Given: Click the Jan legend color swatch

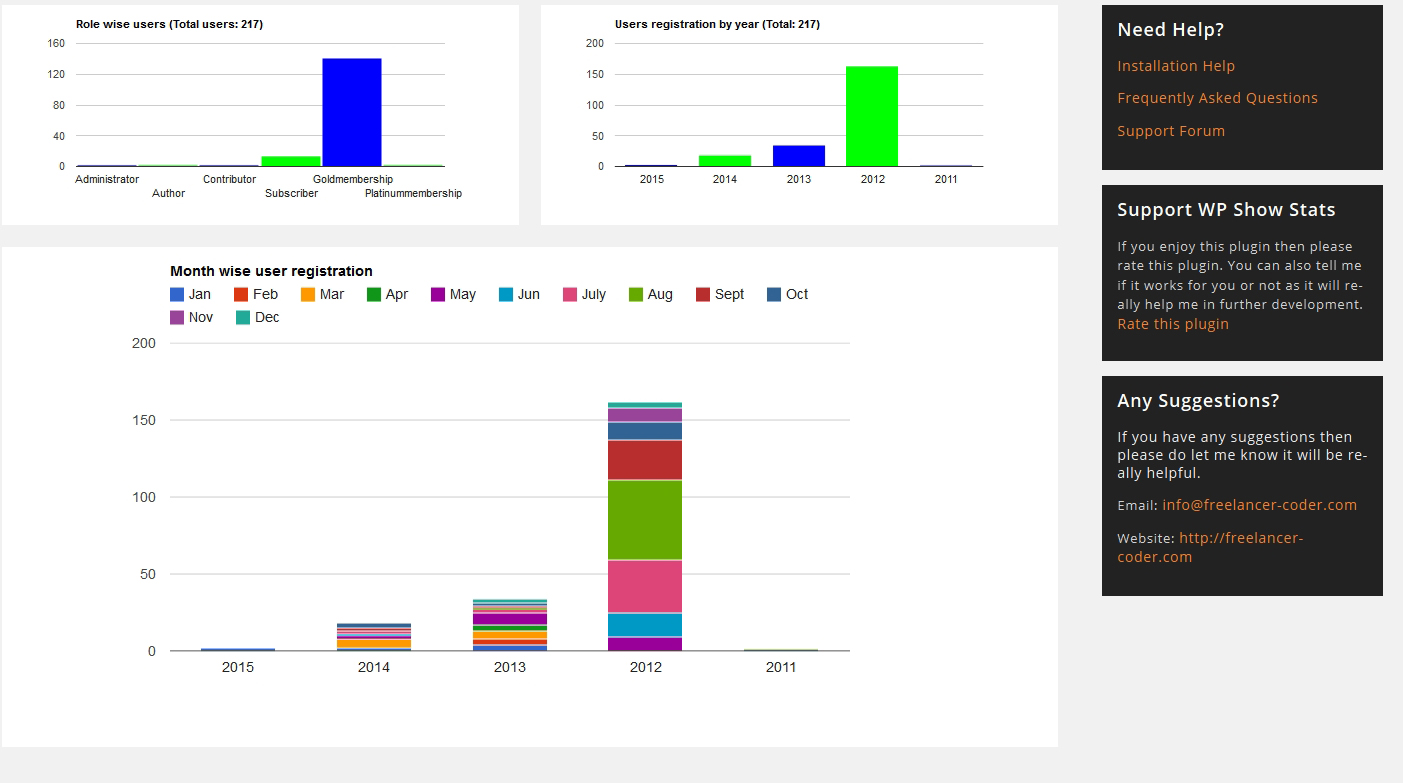Looking at the screenshot, I should (x=177, y=294).
